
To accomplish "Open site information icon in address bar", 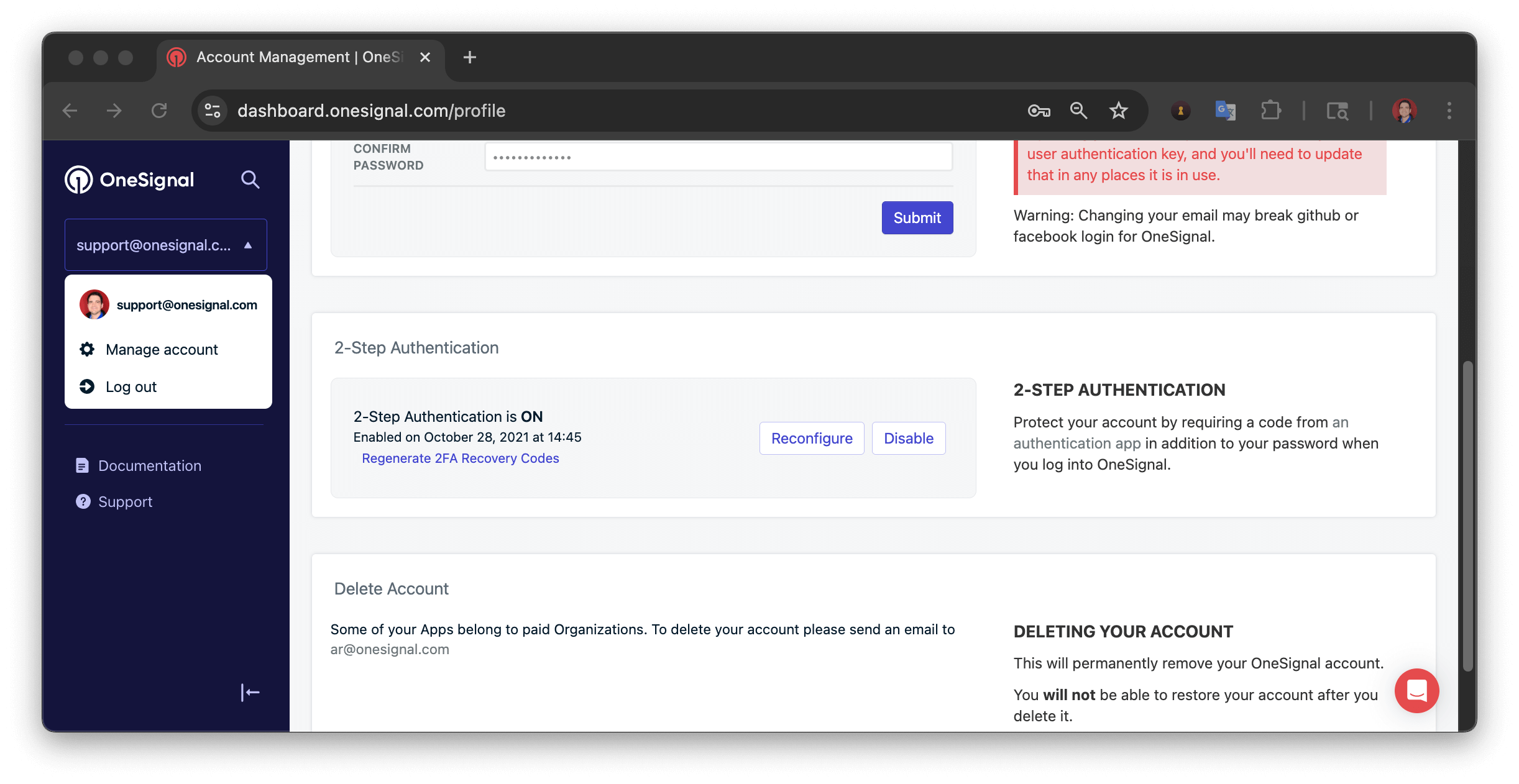I will point(213,111).
